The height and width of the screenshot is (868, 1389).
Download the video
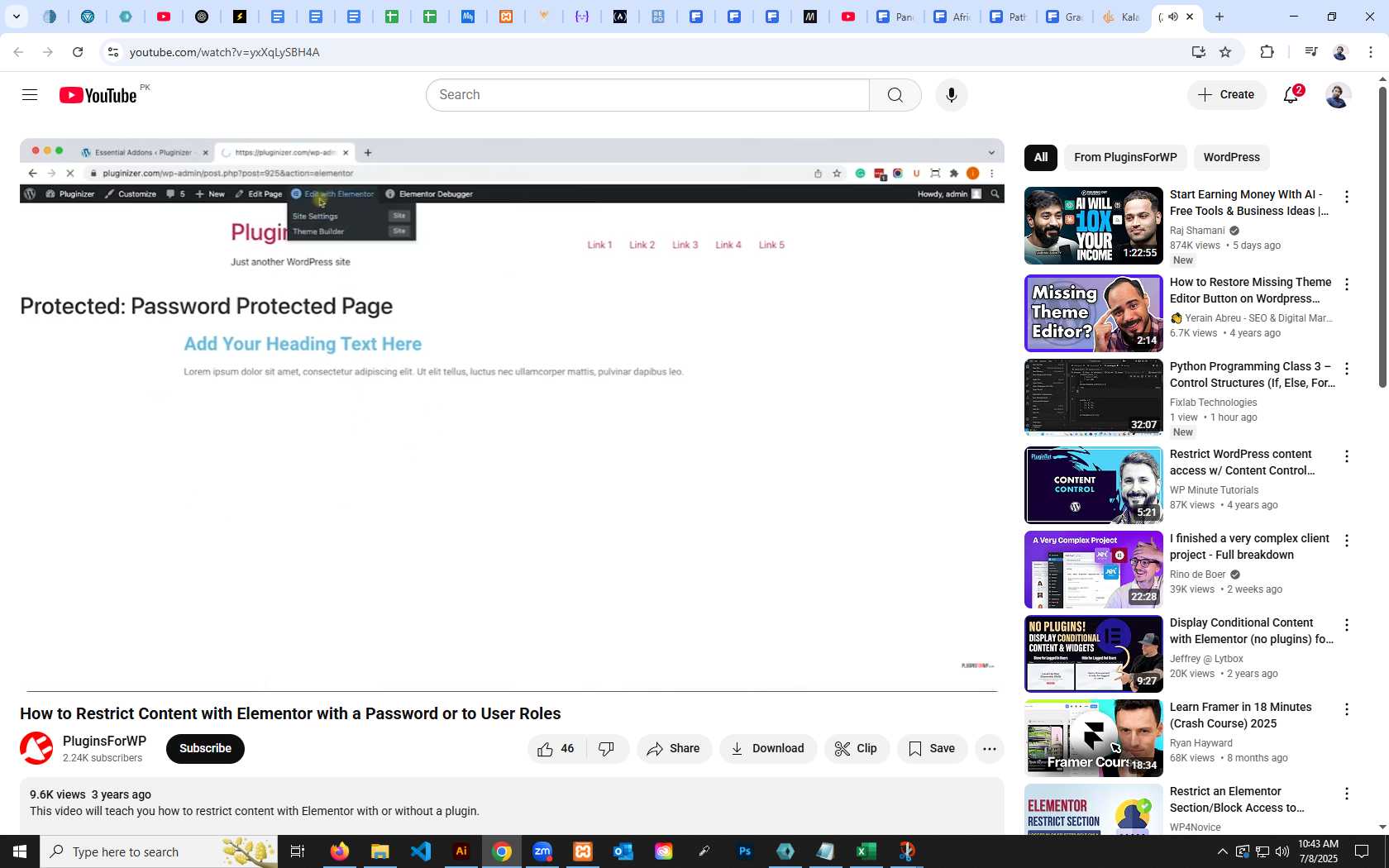click(768, 749)
